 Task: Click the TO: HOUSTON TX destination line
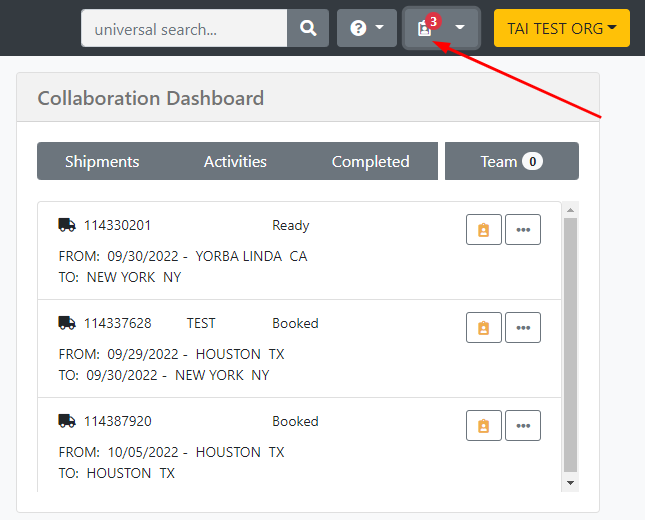[x=117, y=473]
